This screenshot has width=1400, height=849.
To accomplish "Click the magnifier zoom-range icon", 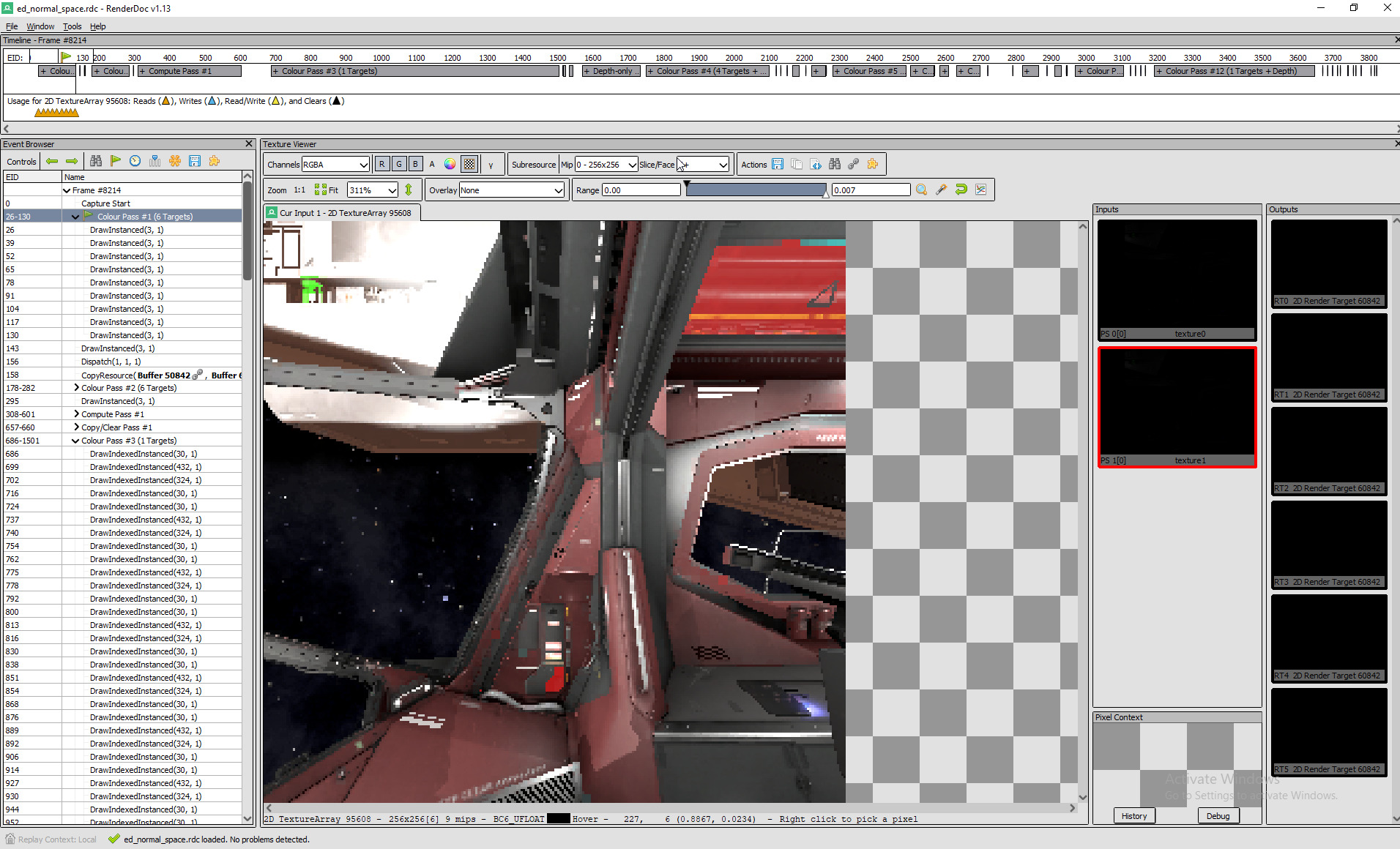I will [922, 190].
